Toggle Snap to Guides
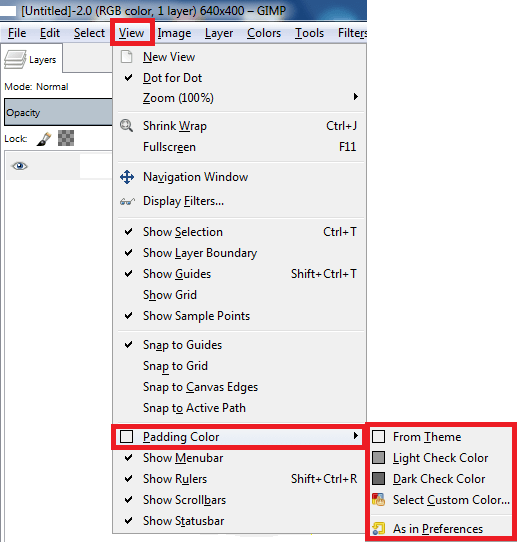This screenshot has width=517, height=542. pyautogui.click(x=240, y=345)
